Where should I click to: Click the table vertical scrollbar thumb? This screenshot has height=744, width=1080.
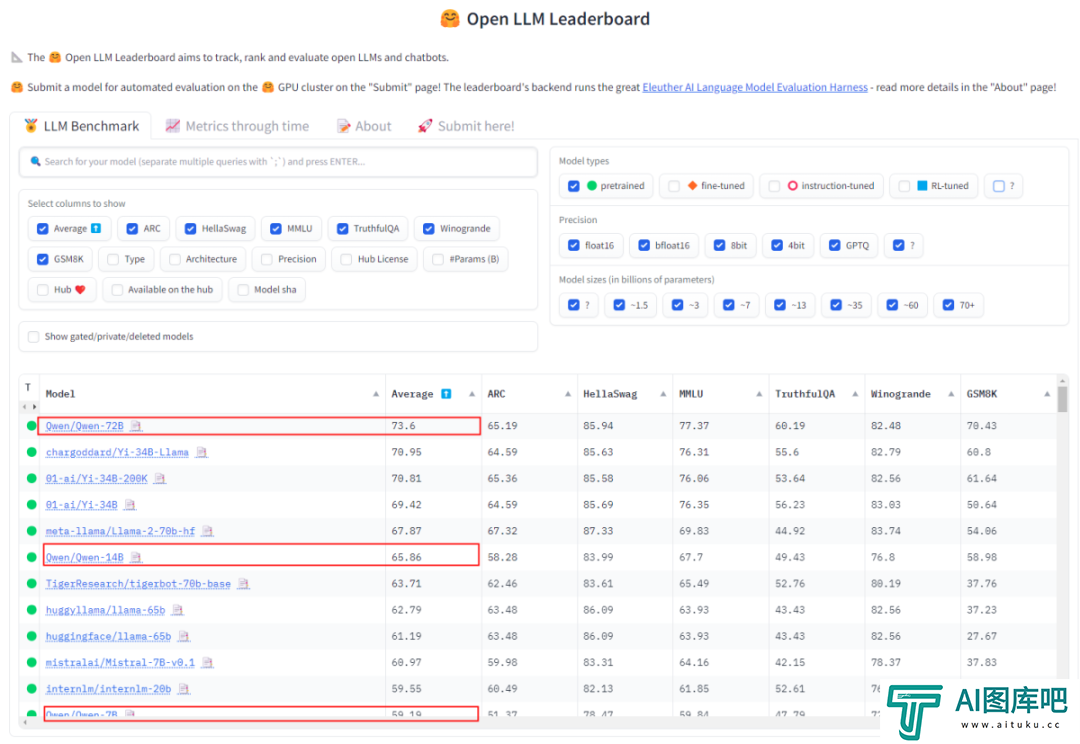click(1063, 400)
